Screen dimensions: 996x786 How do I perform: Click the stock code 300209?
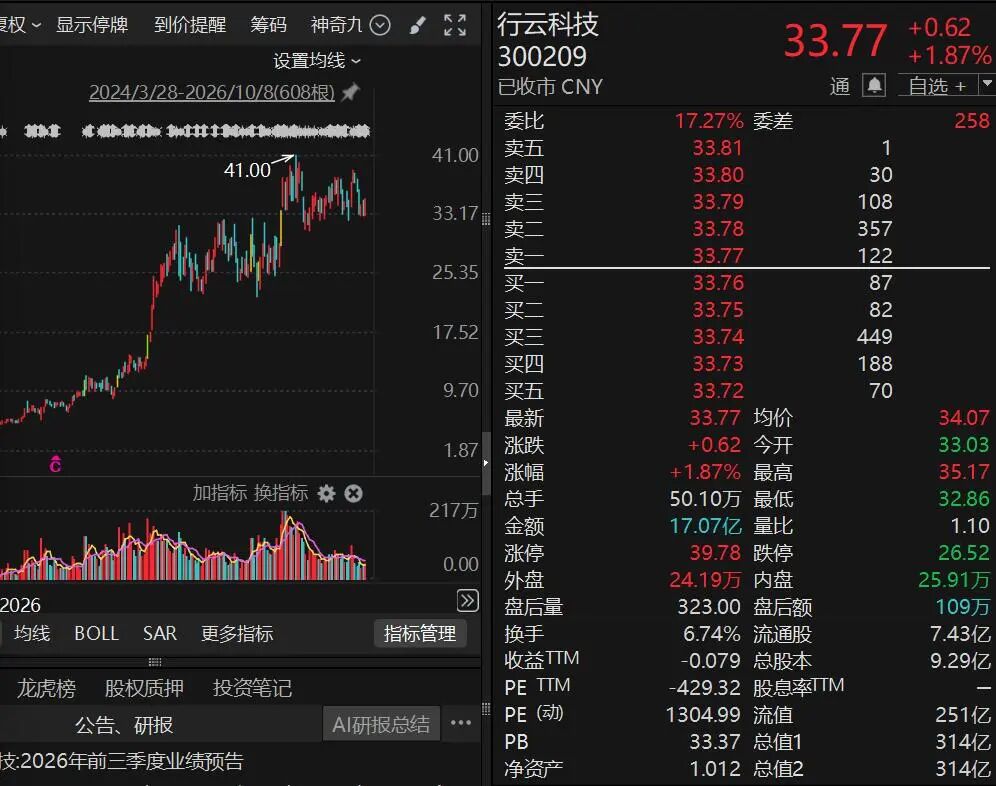point(542,57)
